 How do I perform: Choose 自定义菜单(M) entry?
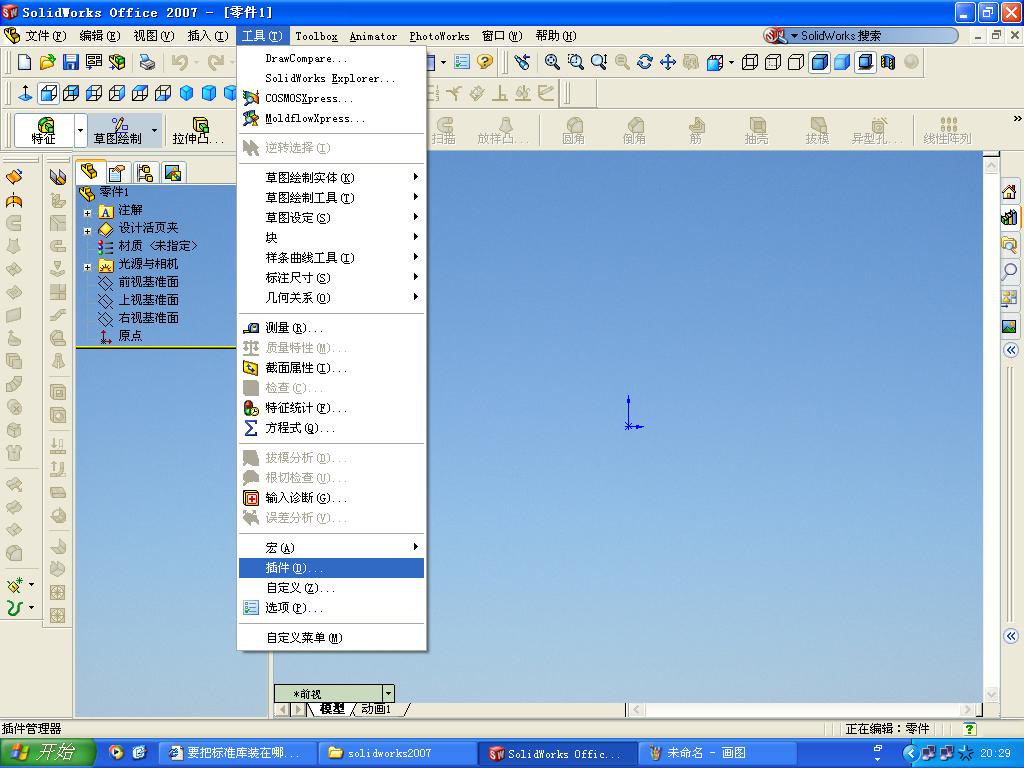point(332,638)
